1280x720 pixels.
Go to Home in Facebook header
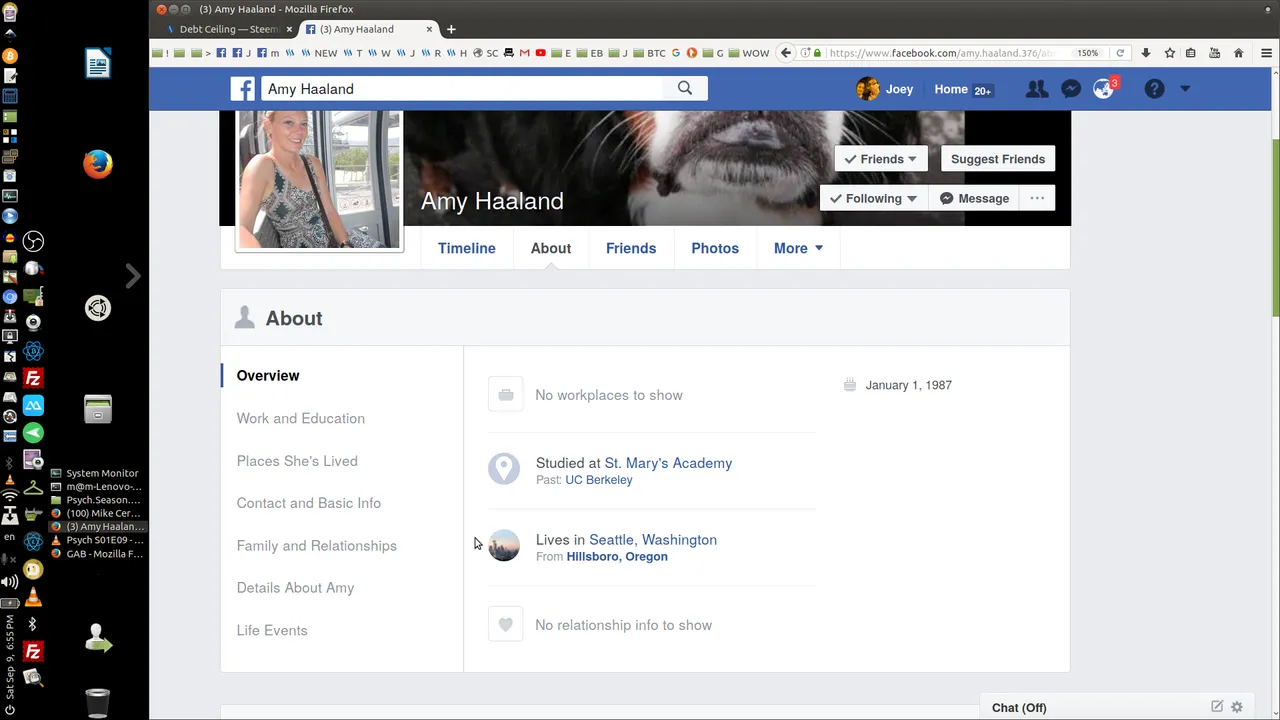coord(951,89)
